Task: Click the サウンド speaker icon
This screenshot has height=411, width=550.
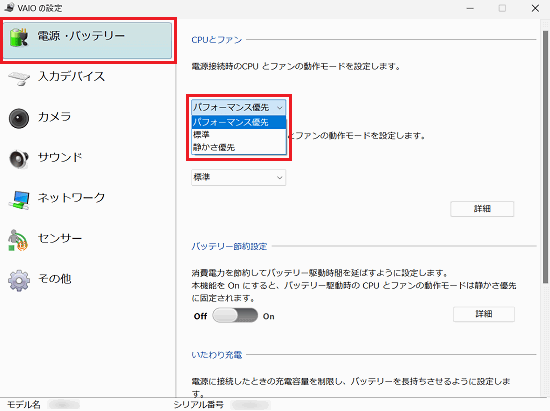Action: click(19, 159)
